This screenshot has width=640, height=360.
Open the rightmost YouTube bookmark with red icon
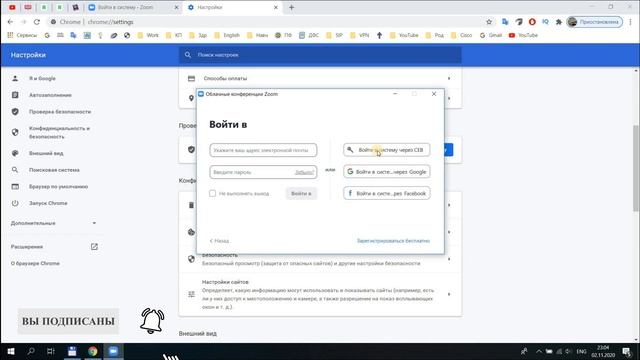pos(523,36)
